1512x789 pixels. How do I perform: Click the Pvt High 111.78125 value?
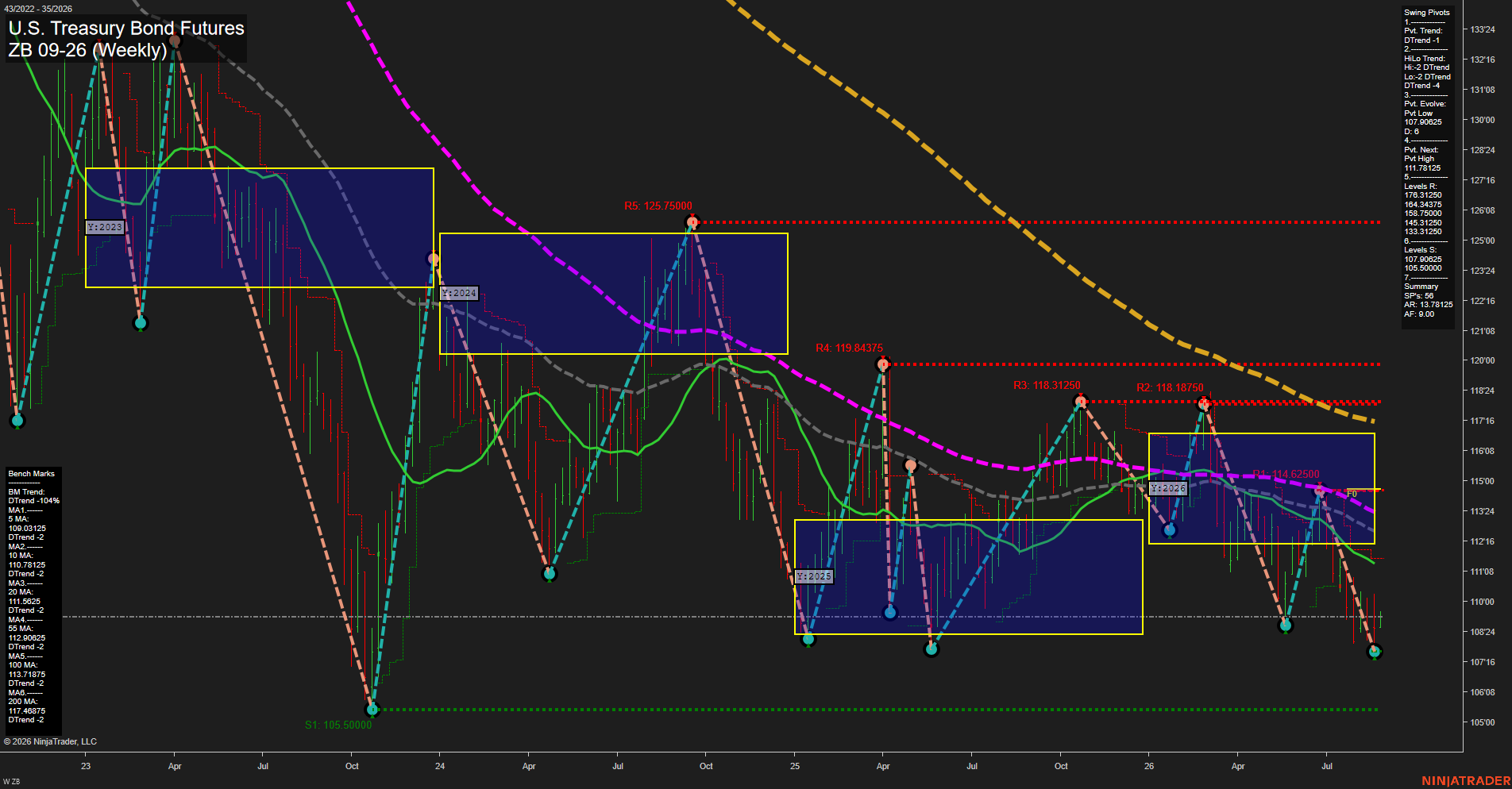tap(1422, 168)
